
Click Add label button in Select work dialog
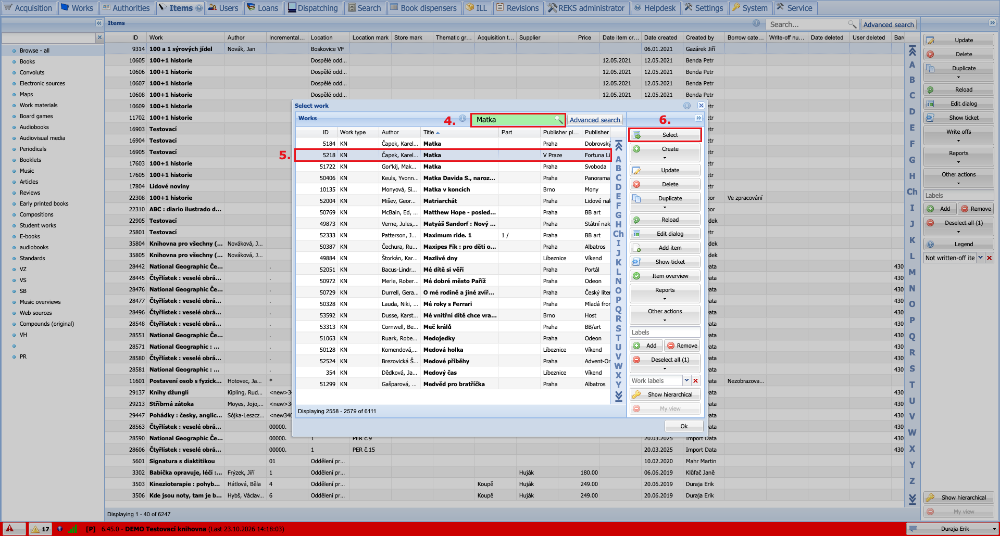pyautogui.click(x=646, y=345)
